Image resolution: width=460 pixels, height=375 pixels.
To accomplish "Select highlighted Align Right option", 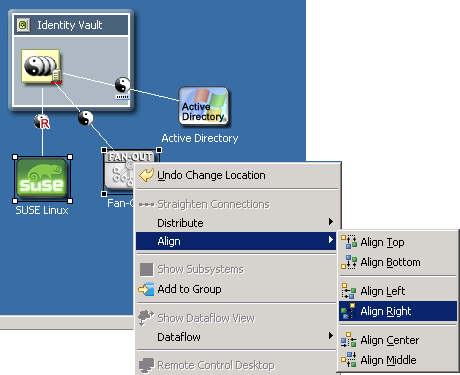I will 398,311.
